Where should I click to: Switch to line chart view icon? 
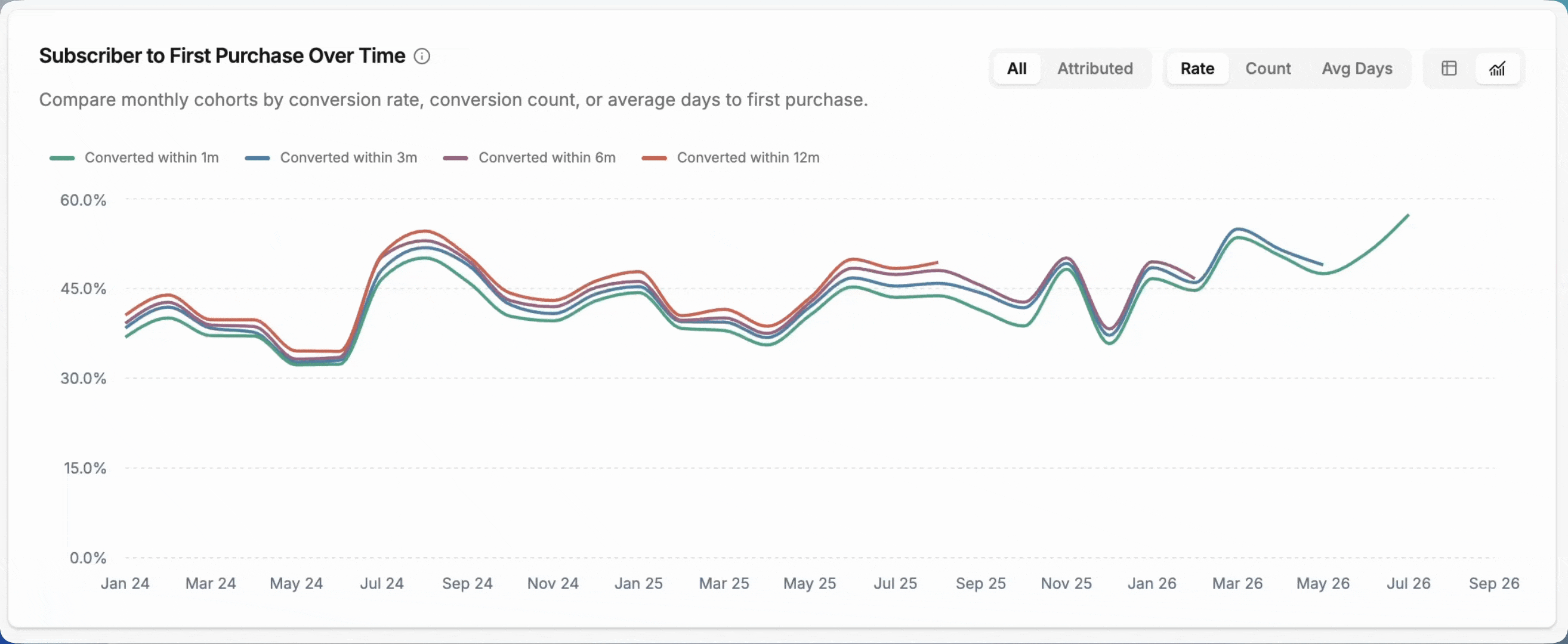tap(1498, 68)
